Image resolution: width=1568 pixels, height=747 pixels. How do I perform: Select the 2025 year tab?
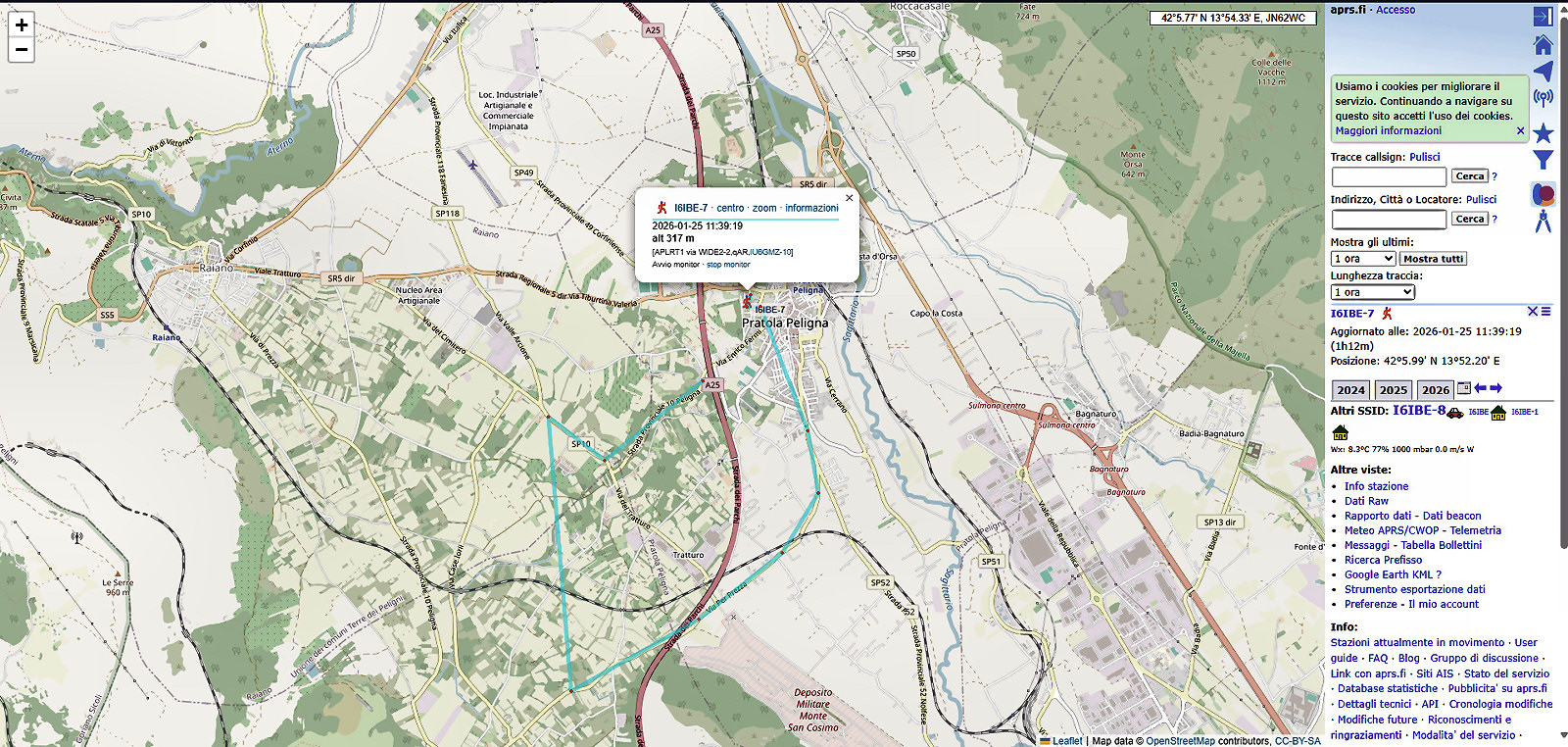tap(1393, 390)
